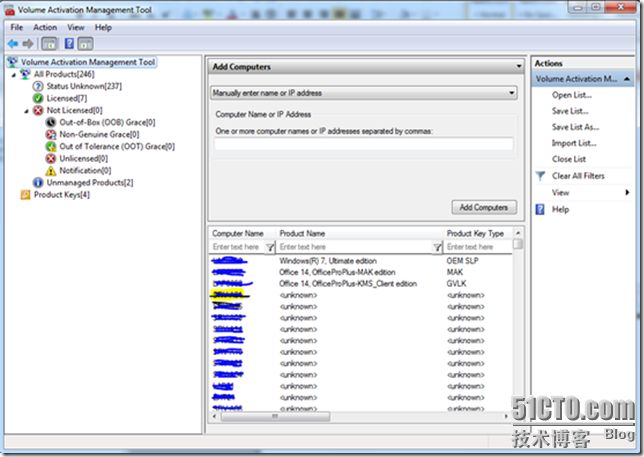
Task: Click the Unmanaged Products info icon
Action: (x=38, y=182)
